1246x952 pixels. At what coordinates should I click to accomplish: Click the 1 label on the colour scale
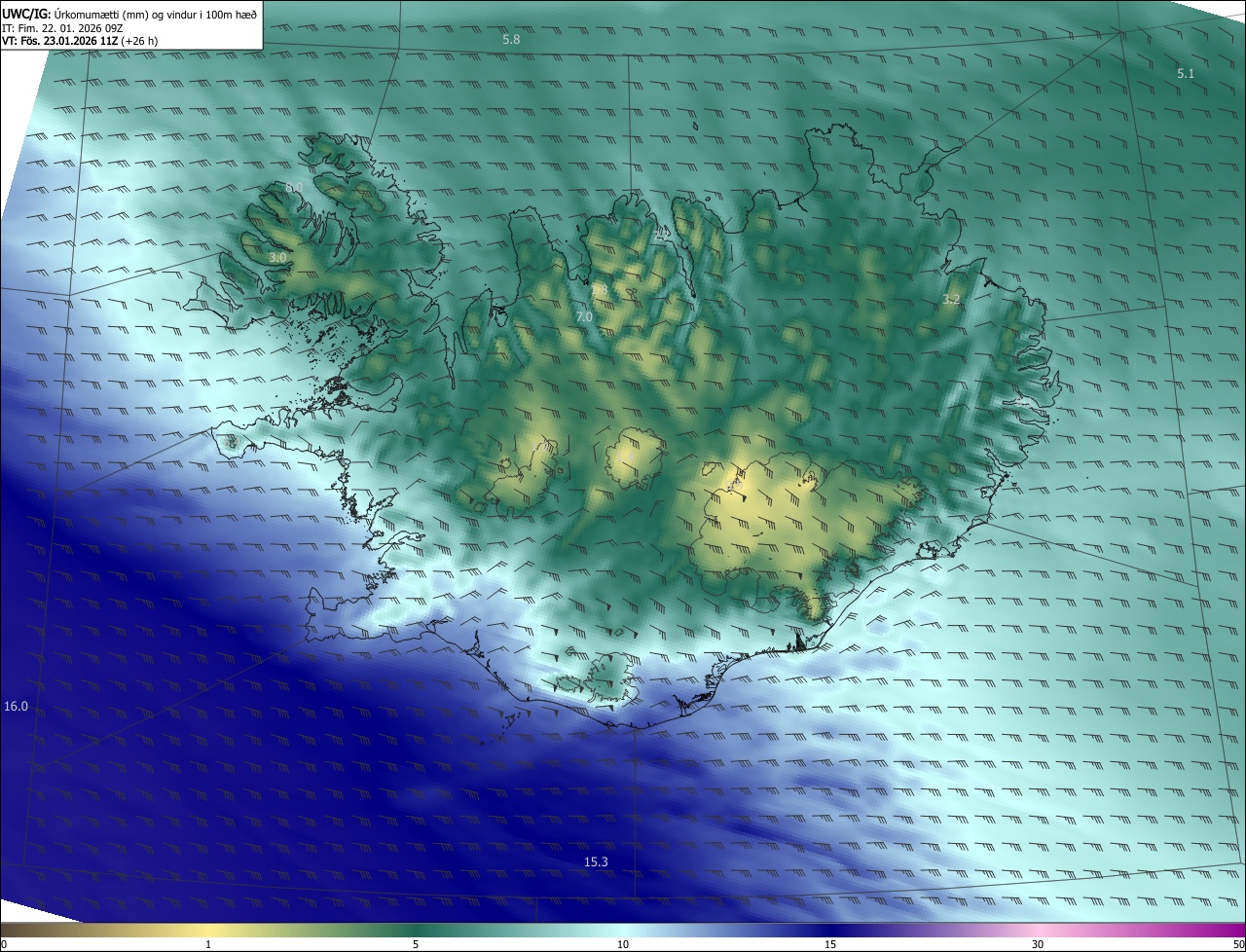[208, 944]
